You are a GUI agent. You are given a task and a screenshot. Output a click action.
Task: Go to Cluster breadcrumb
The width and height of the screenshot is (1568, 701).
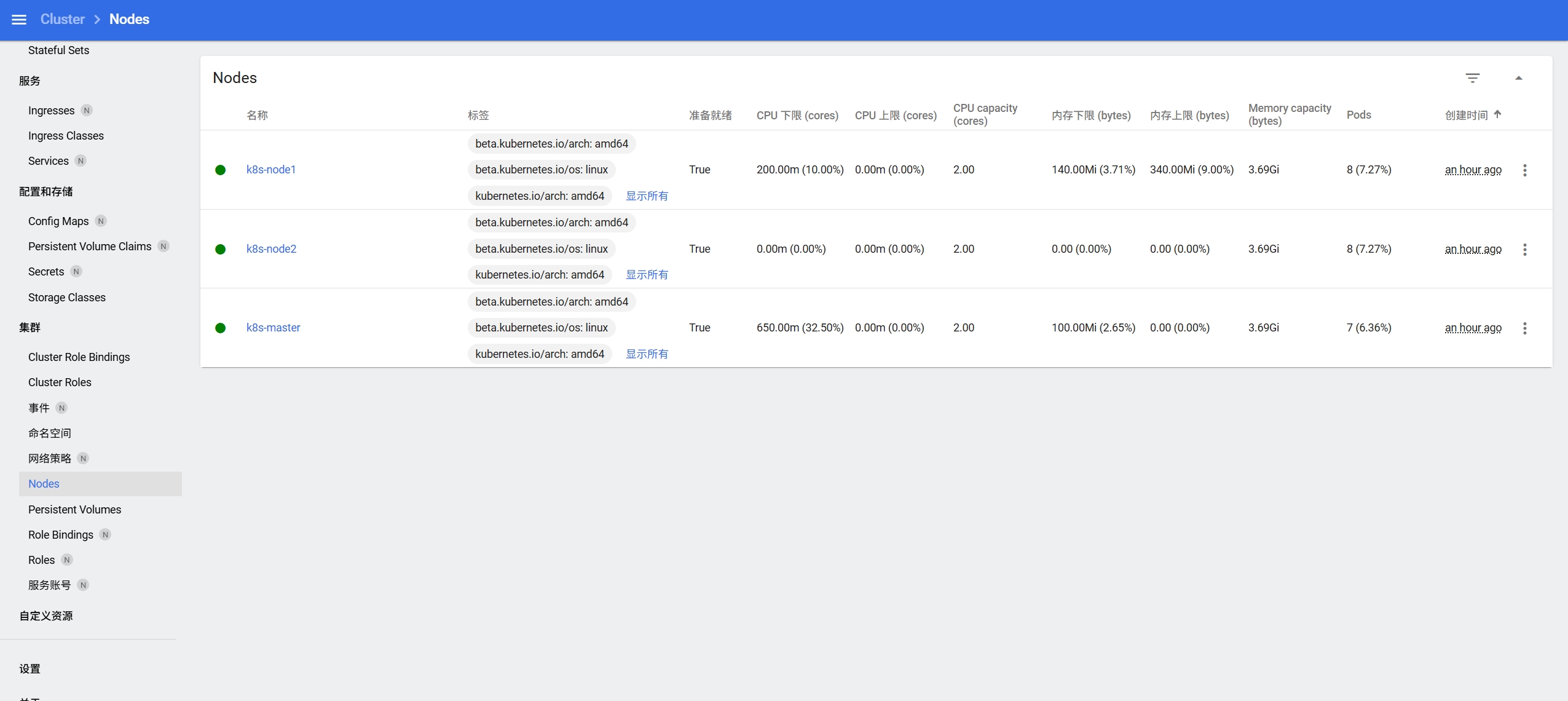click(x=63, y=20)
